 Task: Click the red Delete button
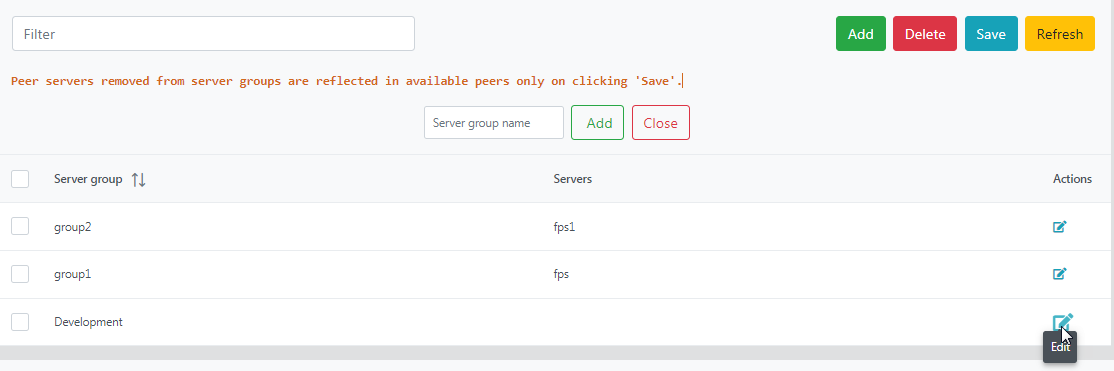tap(925, 34)
